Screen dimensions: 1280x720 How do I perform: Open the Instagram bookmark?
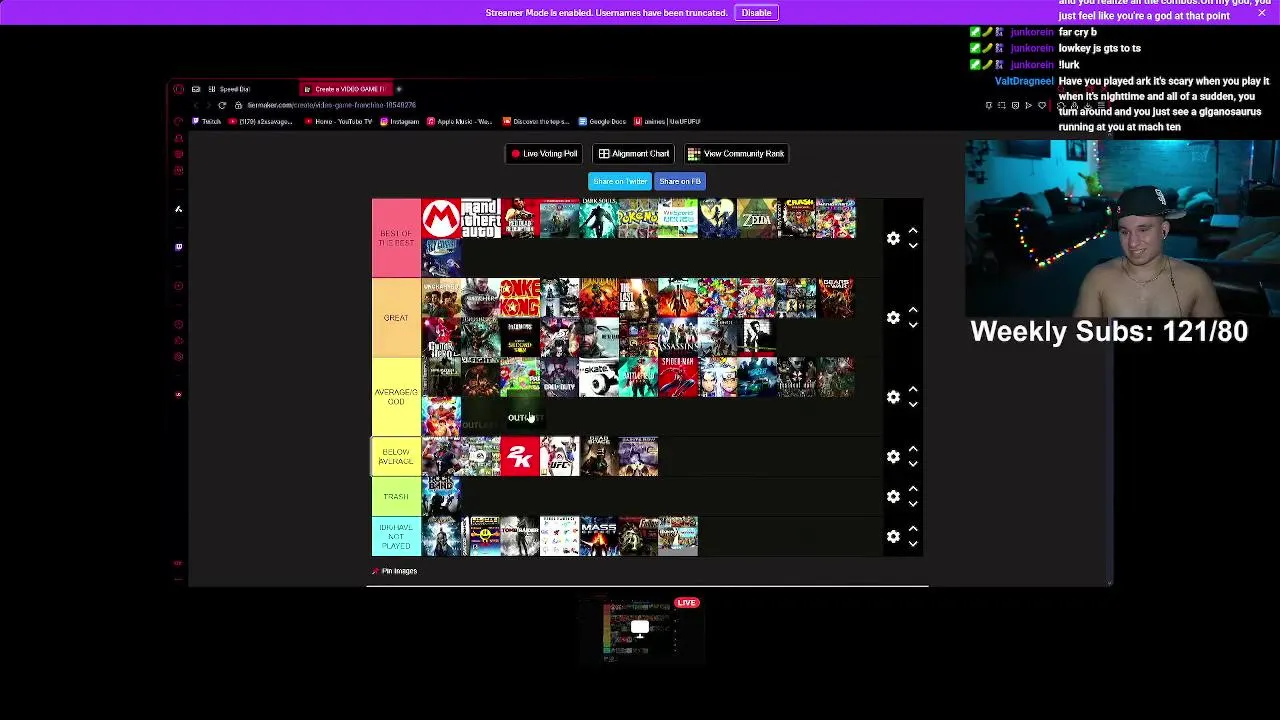pos(400,121)
